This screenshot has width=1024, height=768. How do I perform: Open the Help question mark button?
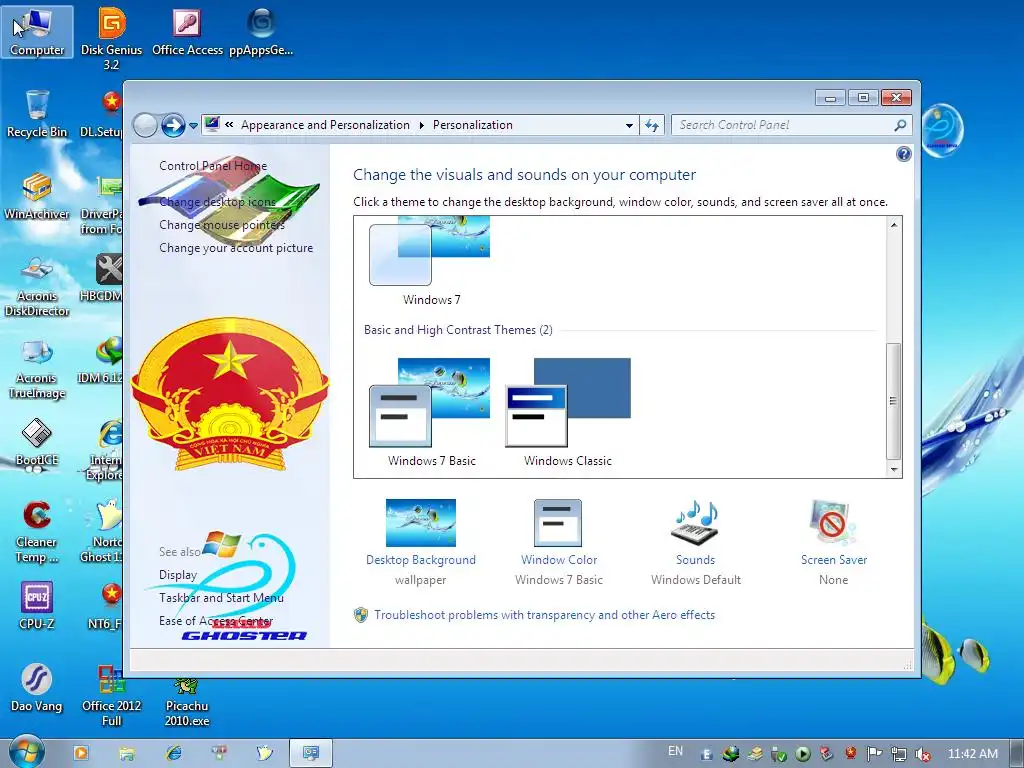903,154
